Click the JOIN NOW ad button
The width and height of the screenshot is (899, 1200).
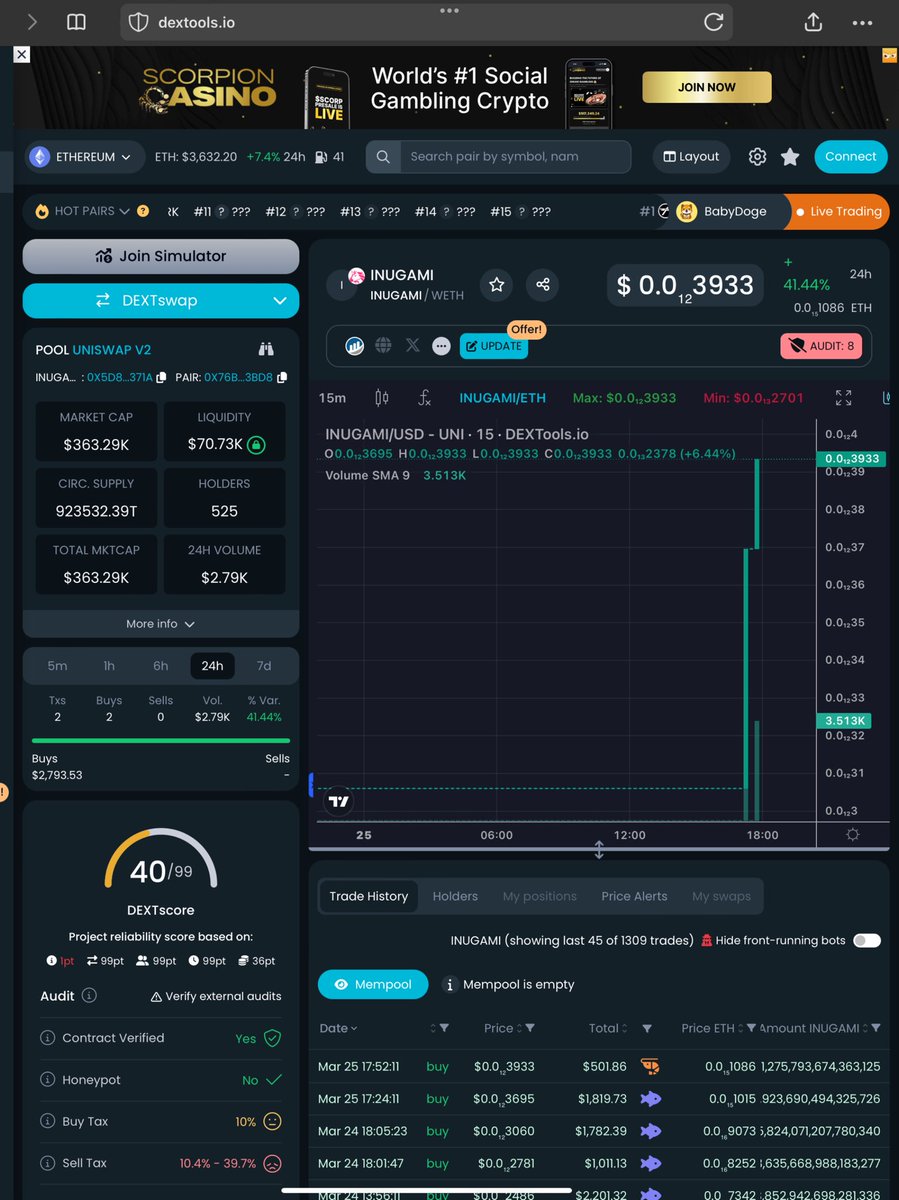tap(707, 87)
